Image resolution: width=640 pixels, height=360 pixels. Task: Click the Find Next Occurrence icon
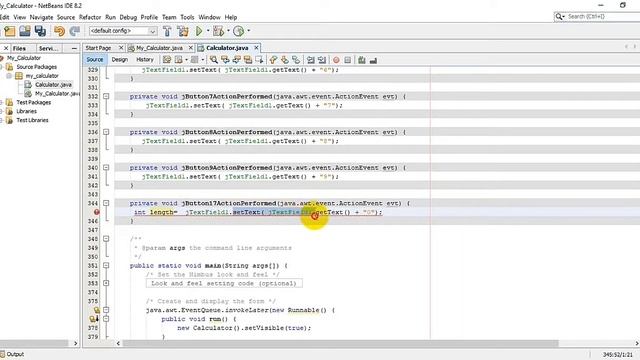[x=236, y=60]
